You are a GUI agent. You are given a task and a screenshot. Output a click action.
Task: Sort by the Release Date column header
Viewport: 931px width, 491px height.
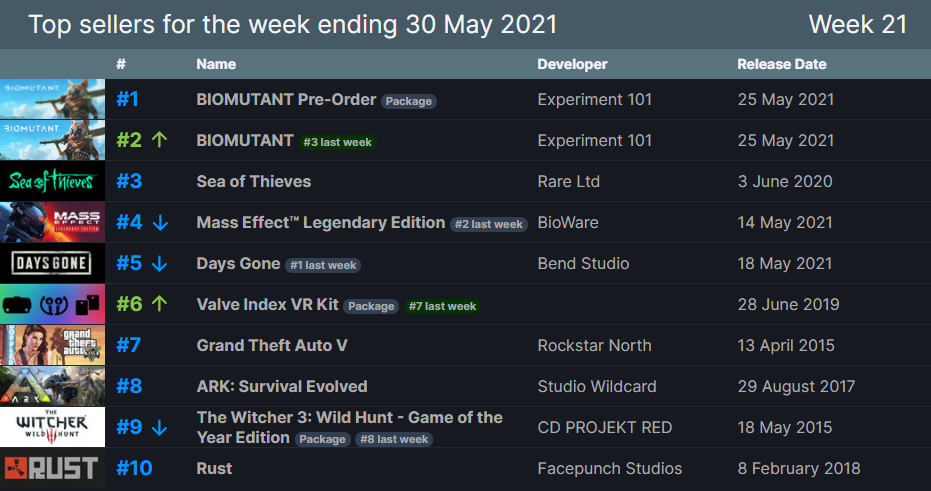(x=784, y=64)
